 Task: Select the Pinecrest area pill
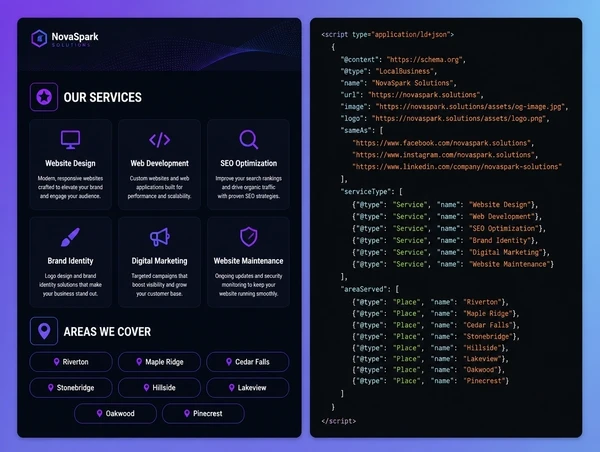click(203, 413)
